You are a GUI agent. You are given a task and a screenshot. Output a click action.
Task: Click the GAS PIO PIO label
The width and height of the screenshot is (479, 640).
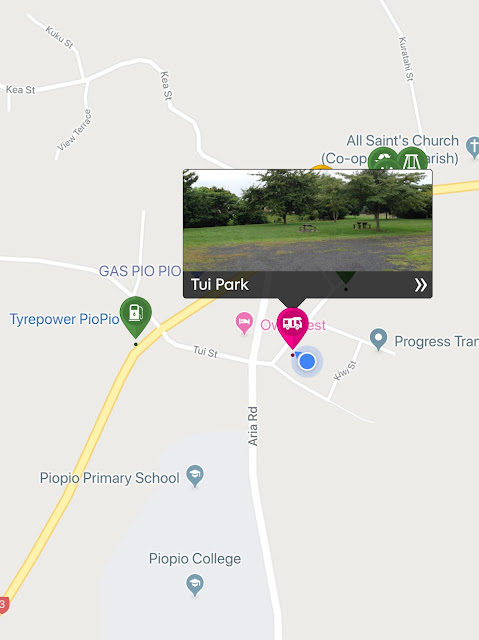tap(140, 271)
